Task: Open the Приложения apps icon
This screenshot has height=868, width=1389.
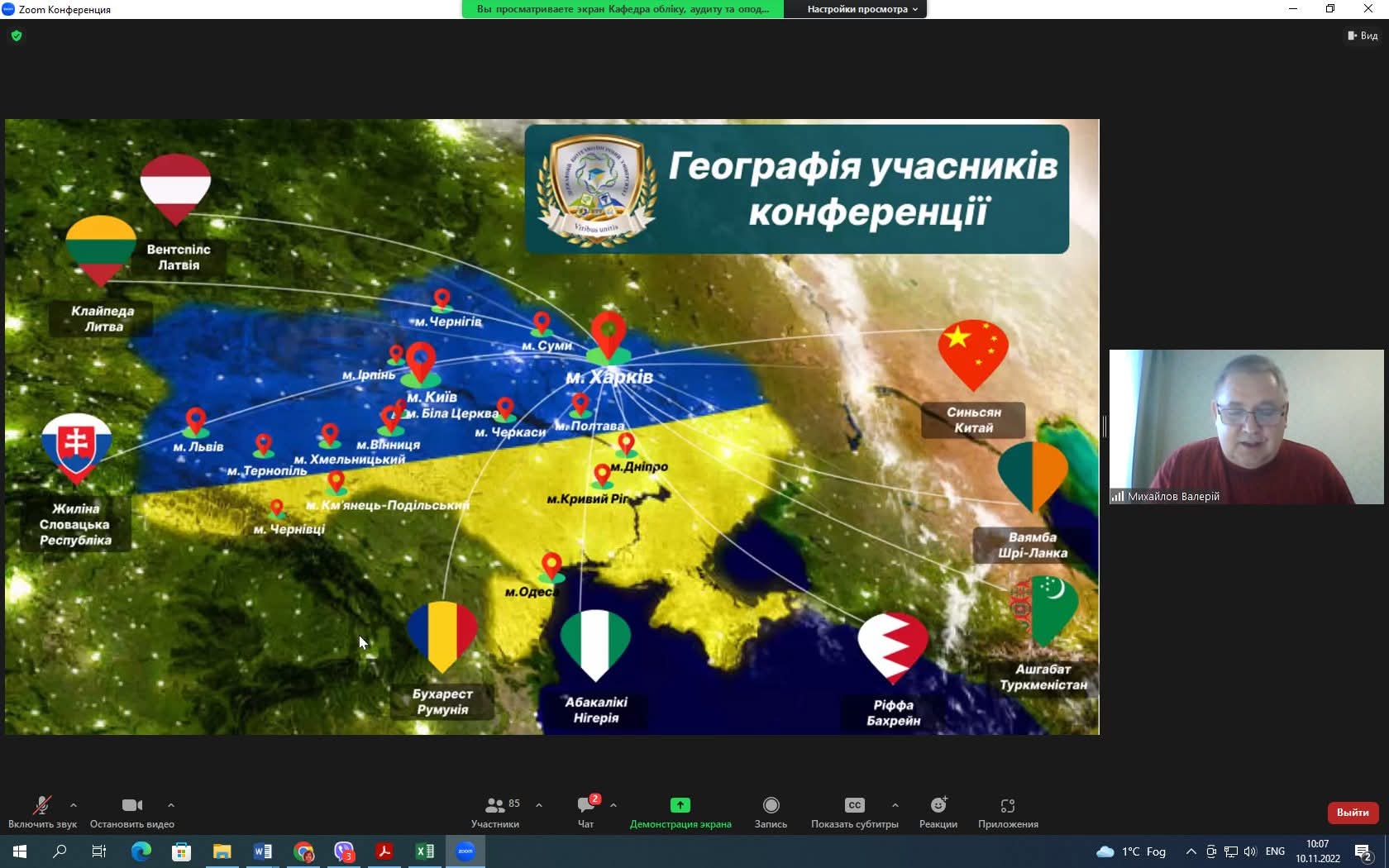Action: click(1007, 805)
